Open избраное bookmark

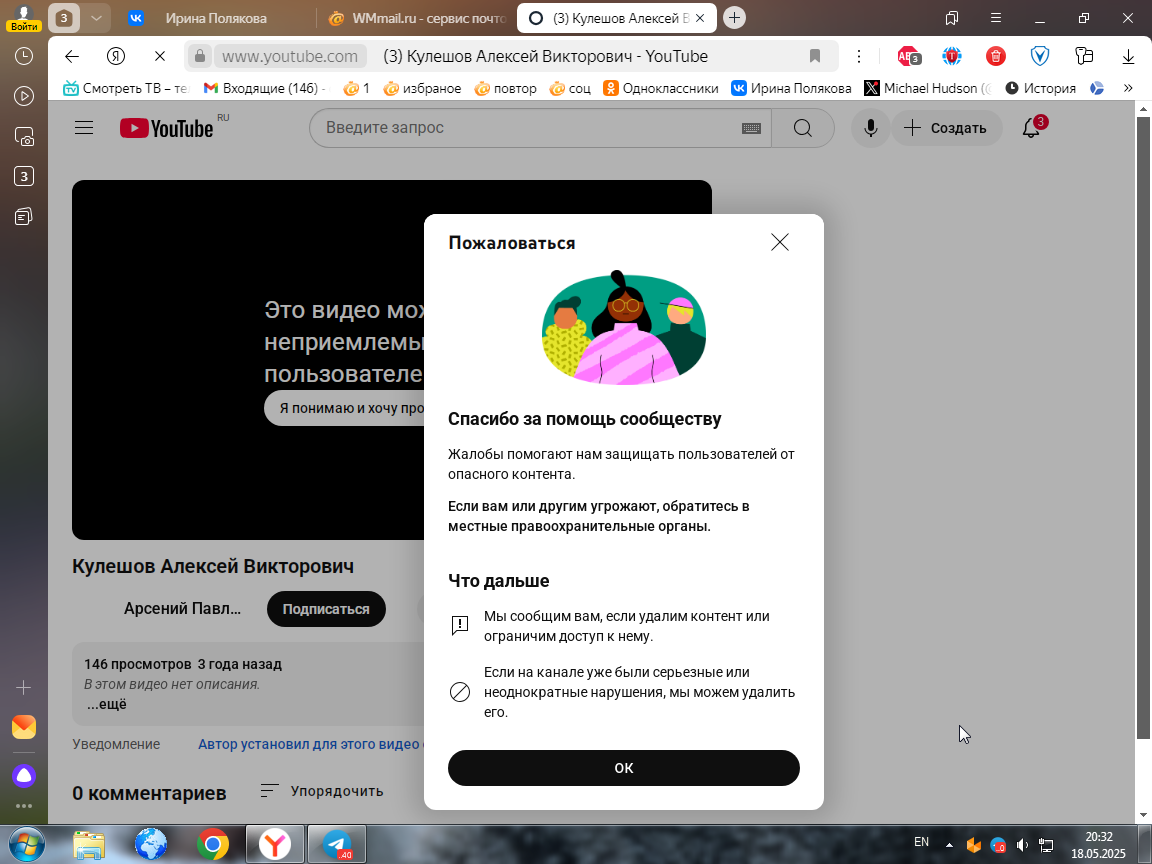(422, 88)
